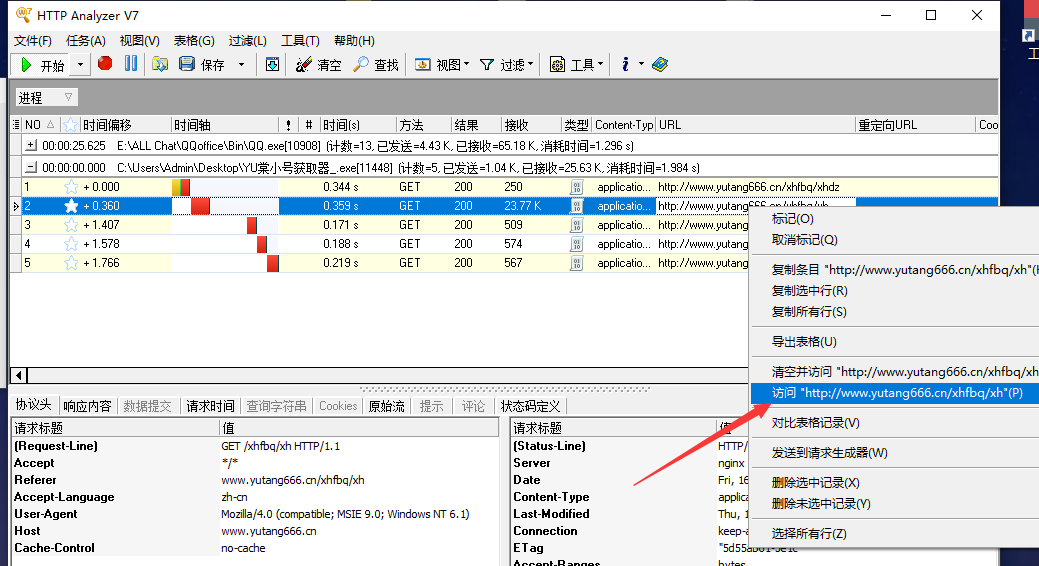Click the type icon in row 5
Screen dimensions: 1039x566
coord(576,263)
